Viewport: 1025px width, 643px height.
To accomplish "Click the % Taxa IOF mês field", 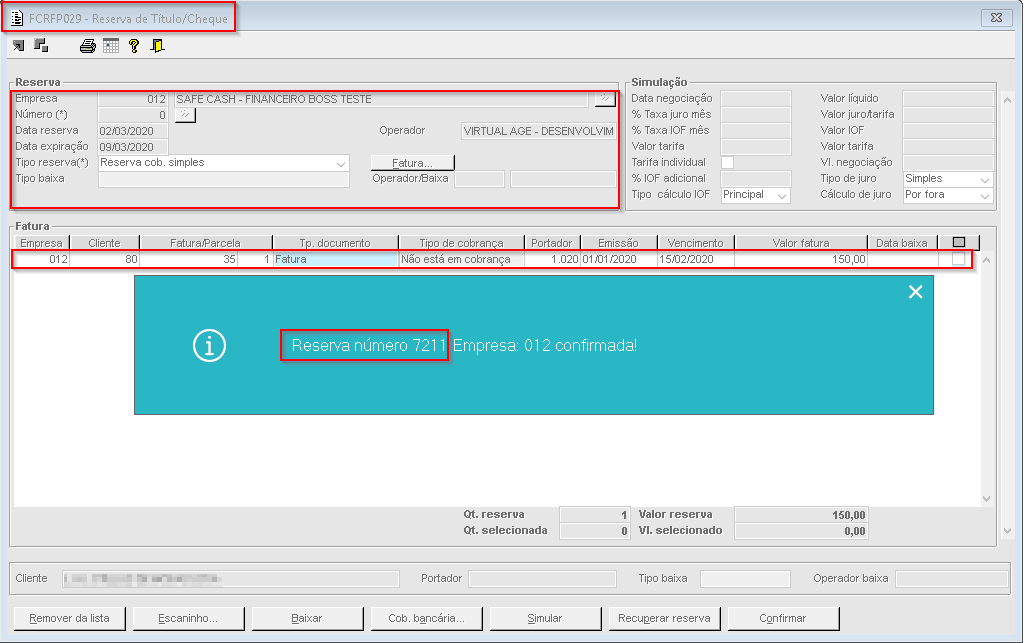I will pos(756,131).
